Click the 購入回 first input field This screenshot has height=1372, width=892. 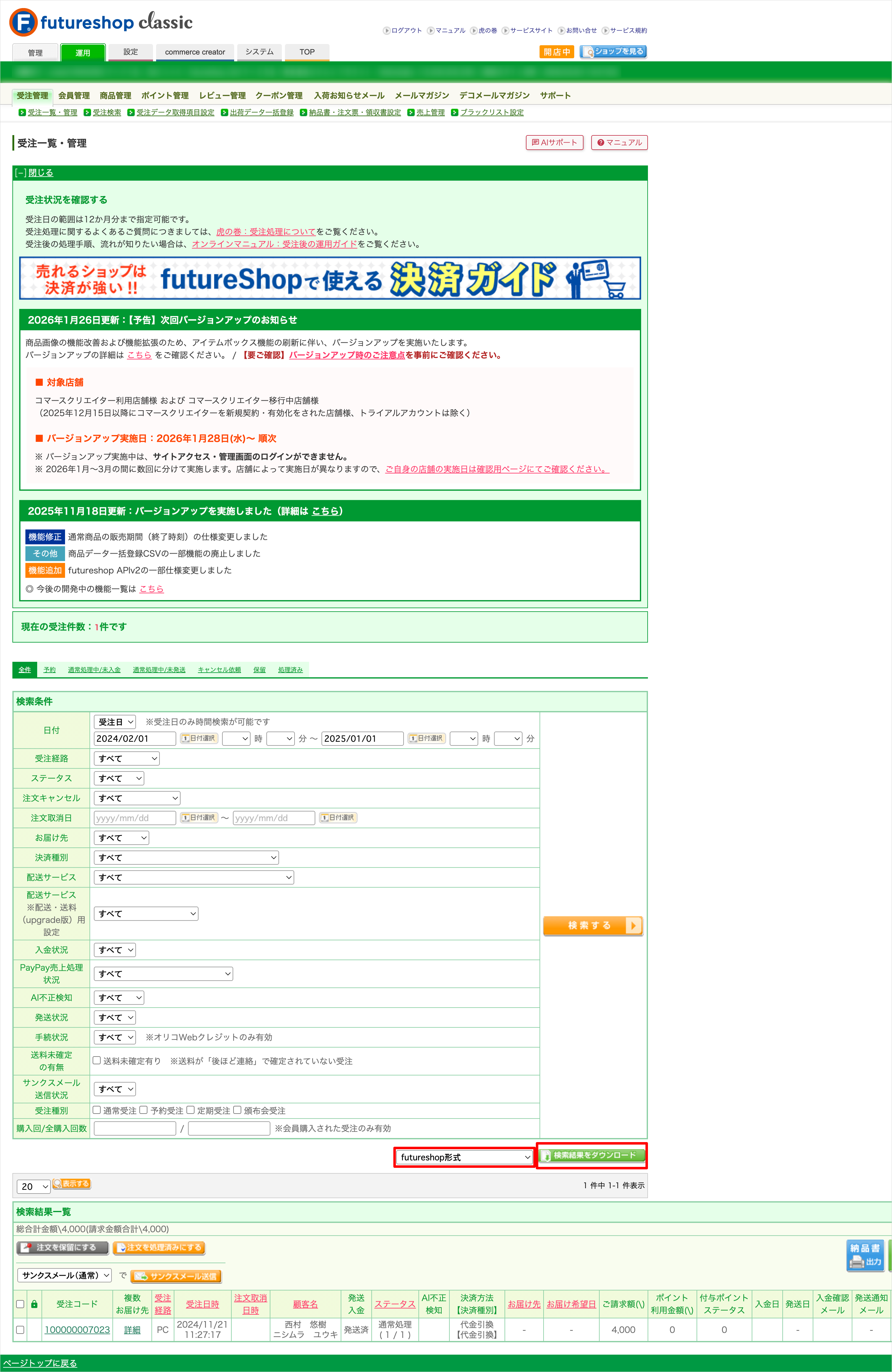[x=135, y=1128]
